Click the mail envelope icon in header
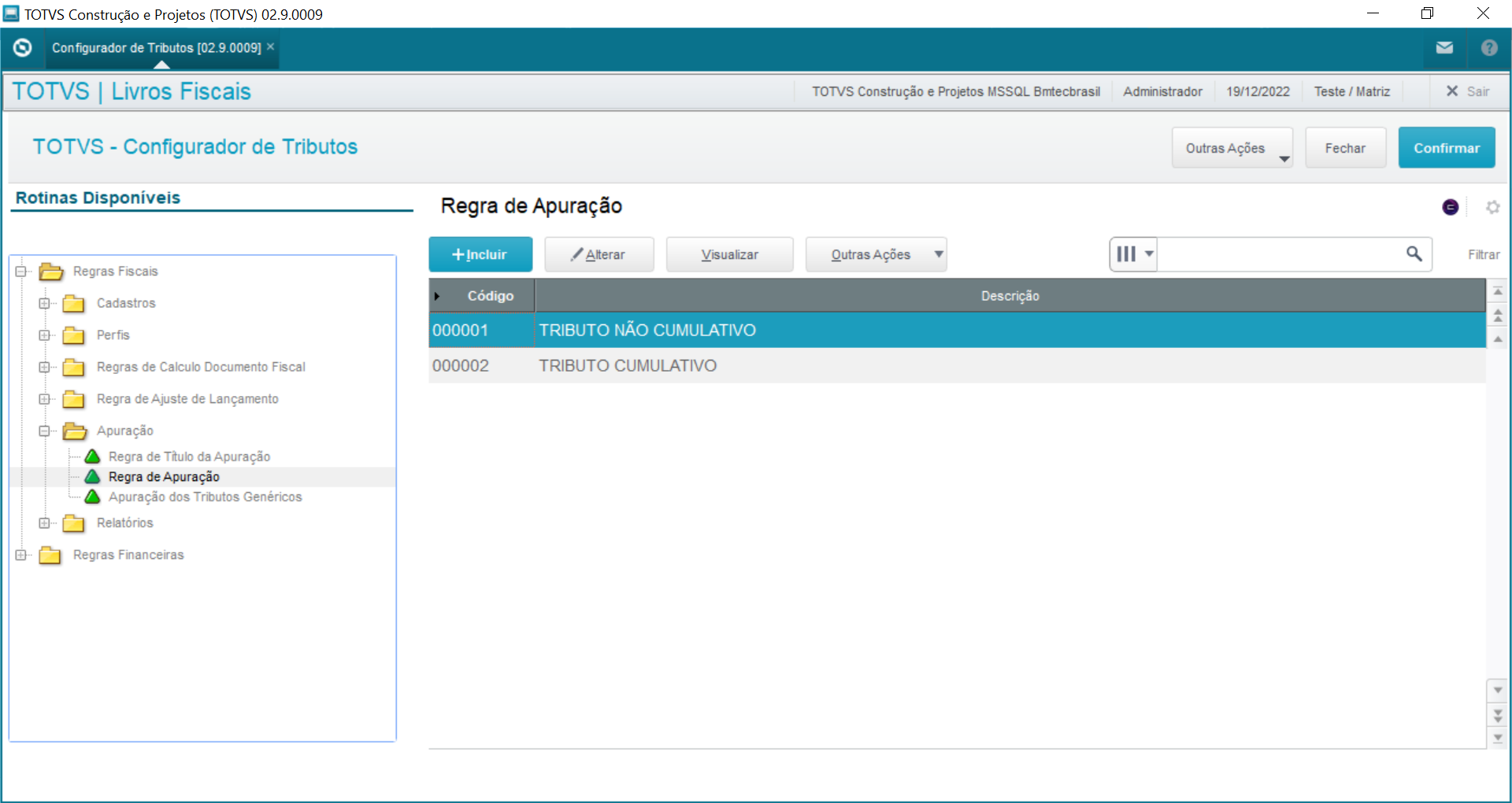The height and width of the screenshot is (803, 1512). pos(1444,48)
